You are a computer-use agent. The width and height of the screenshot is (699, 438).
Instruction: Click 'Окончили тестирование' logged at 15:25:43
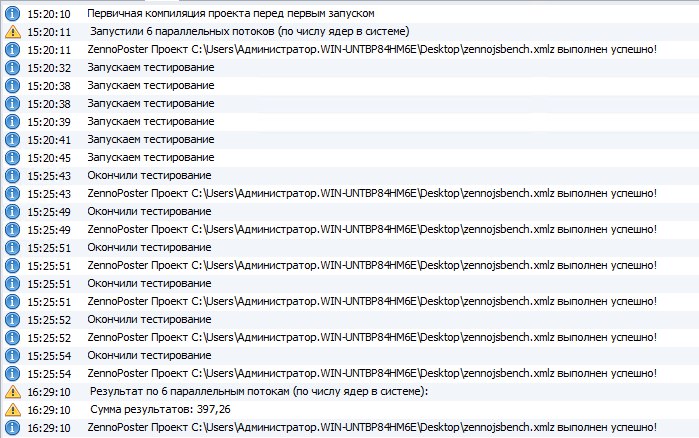[149, 175]
